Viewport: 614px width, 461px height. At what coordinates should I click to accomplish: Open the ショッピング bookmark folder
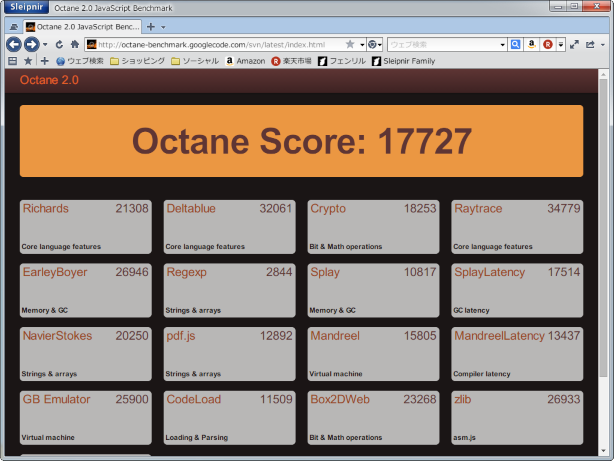(x=137, y=61)
